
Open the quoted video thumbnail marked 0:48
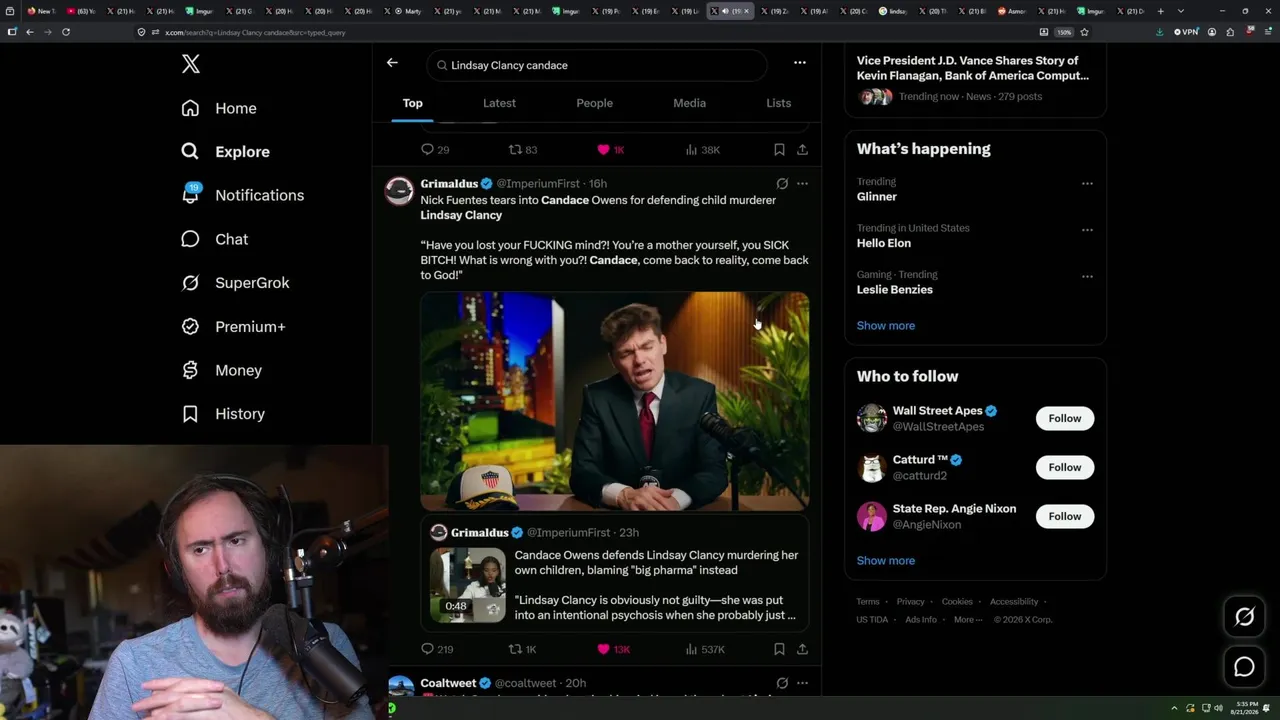pyautogui.click(x=468, y=585)
